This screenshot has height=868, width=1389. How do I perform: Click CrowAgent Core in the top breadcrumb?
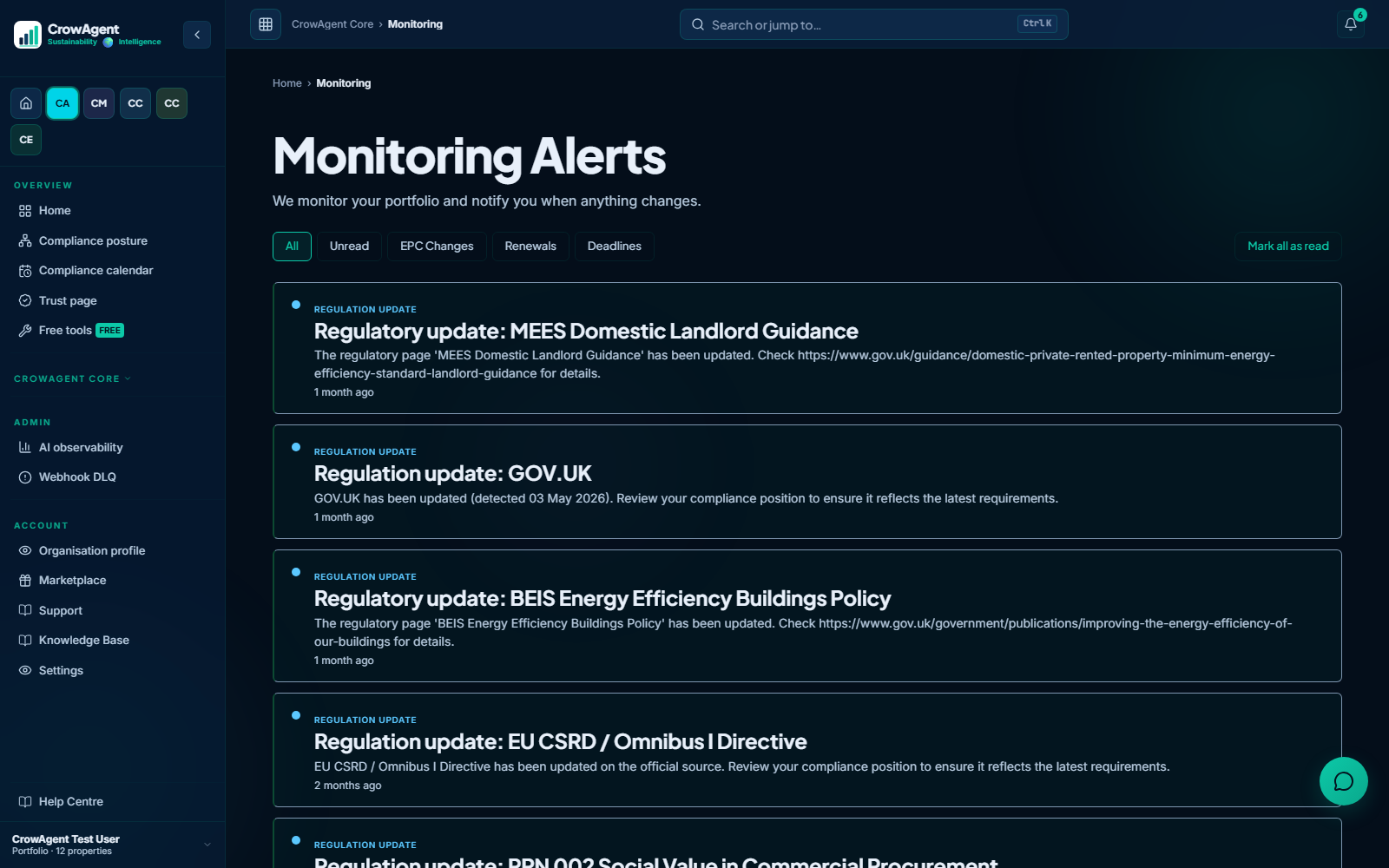point(332,24)
